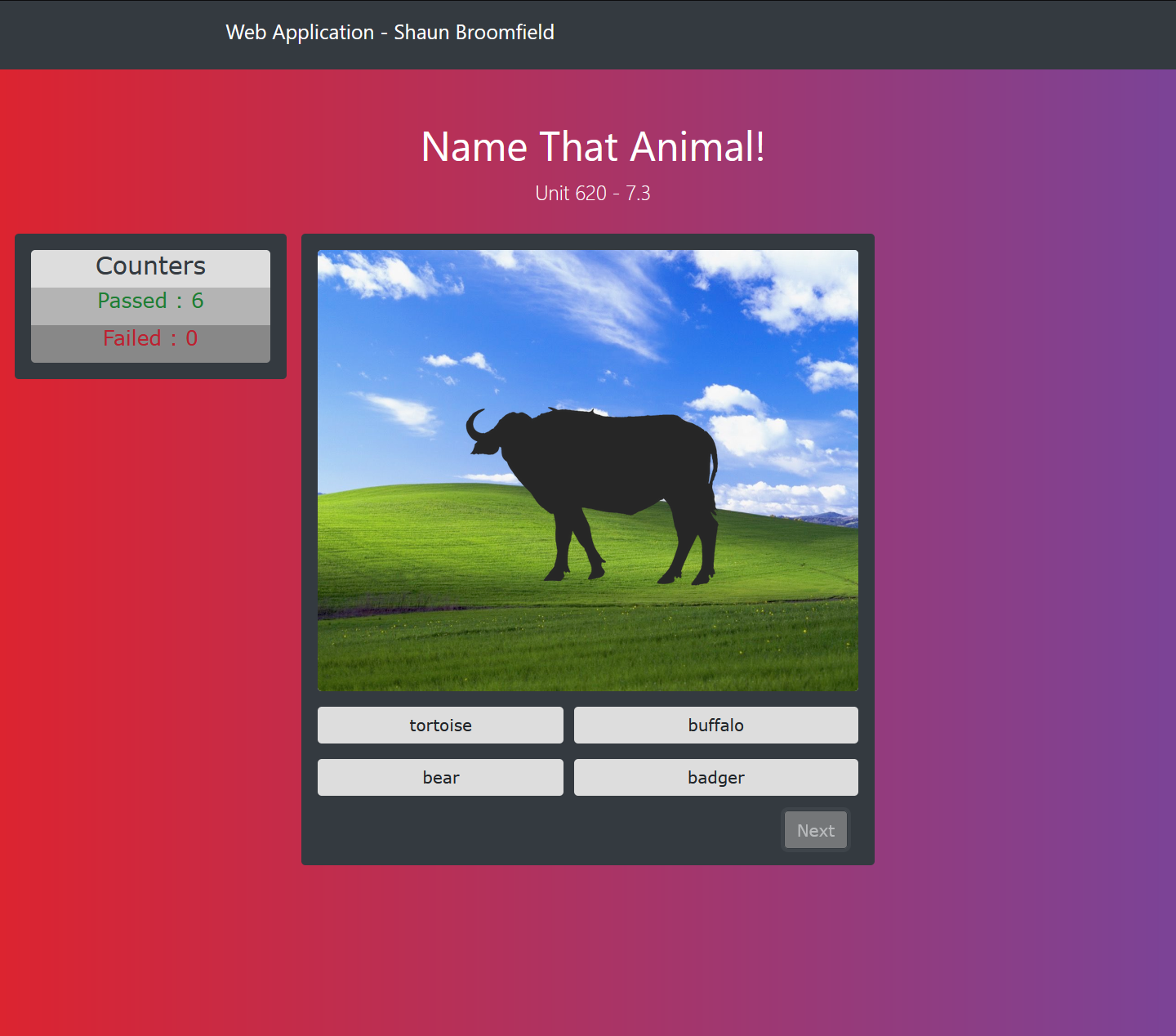Click the Next button
The height and width of the screenshot is (1036, 1176).
pos(816,830)
